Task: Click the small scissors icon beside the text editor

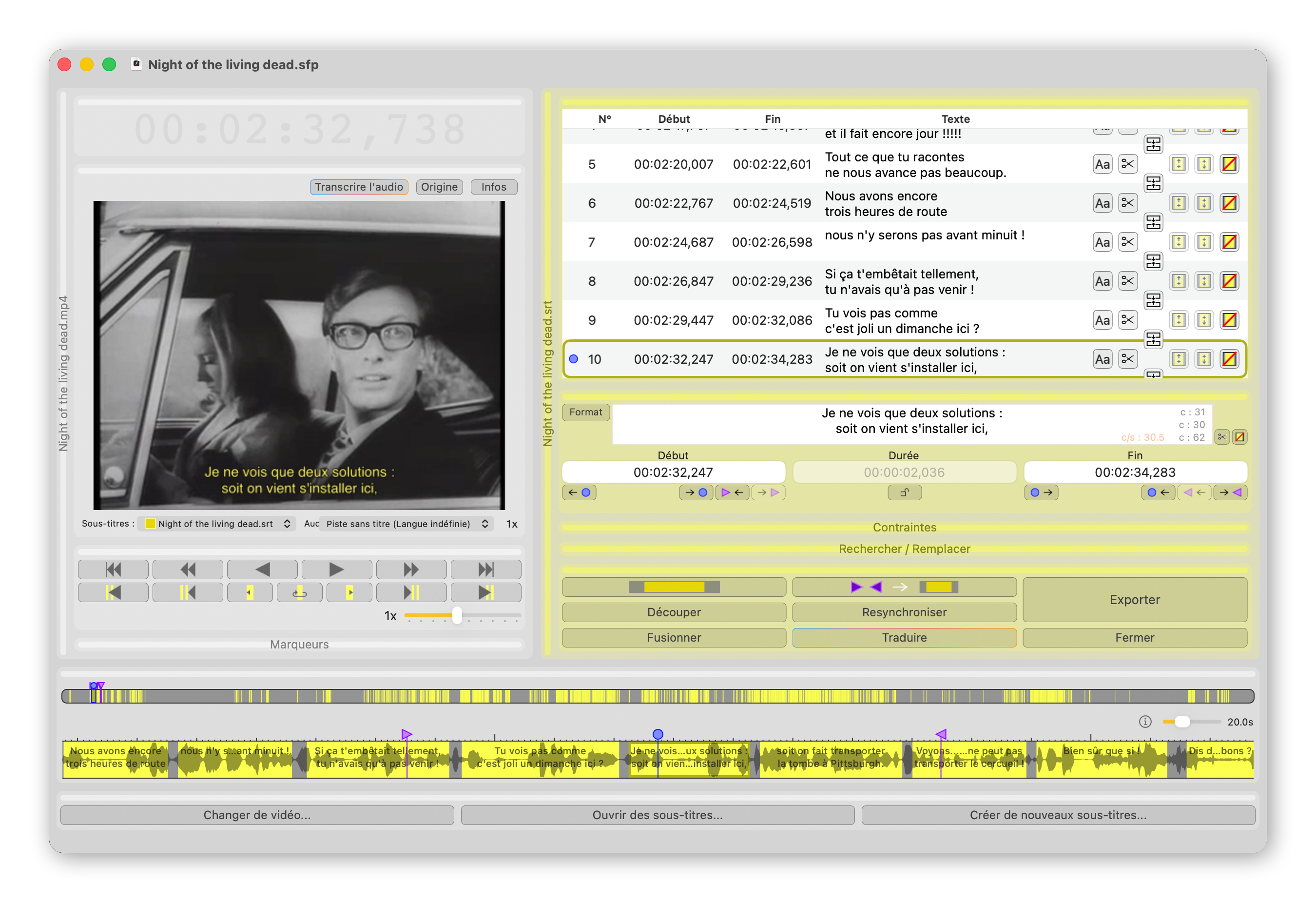Action: pyautogui.click(x=1221, y=437)
